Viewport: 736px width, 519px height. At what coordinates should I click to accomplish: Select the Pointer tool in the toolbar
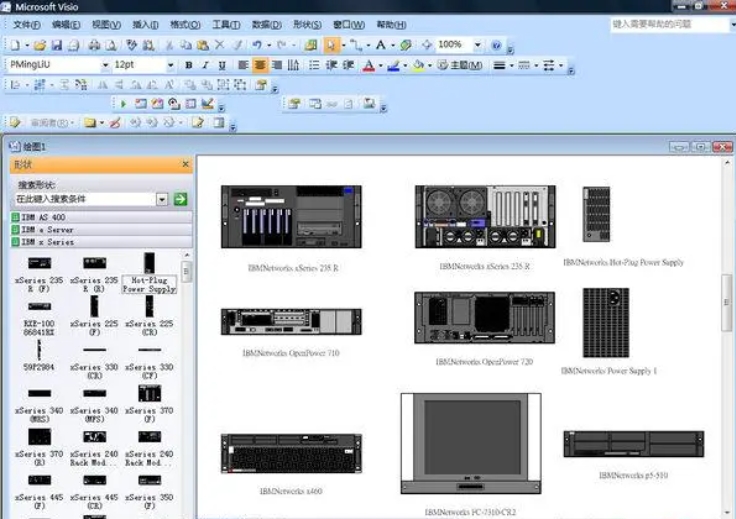[x=331, y=45]
